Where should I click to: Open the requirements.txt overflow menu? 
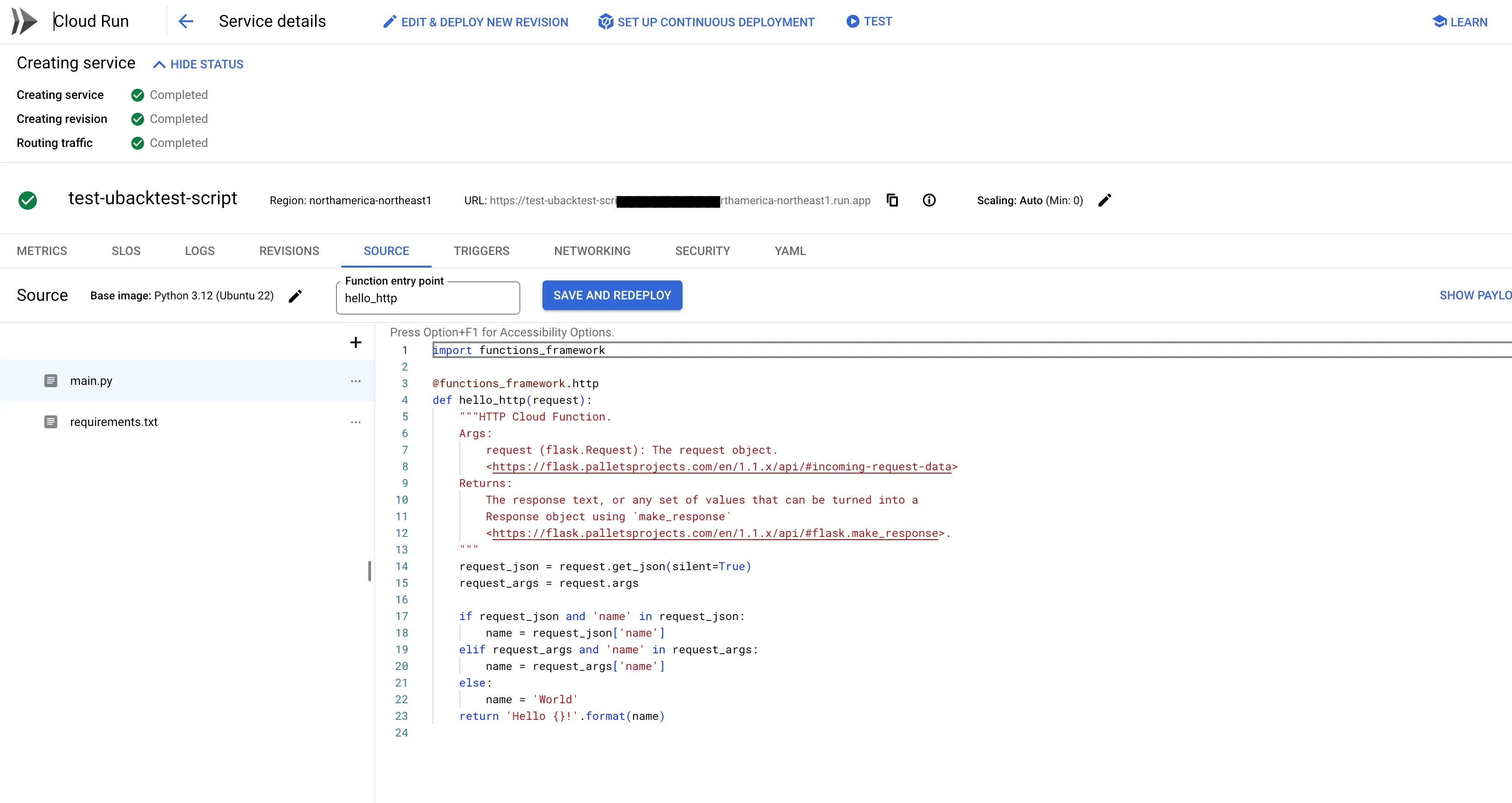pos(355,422)
